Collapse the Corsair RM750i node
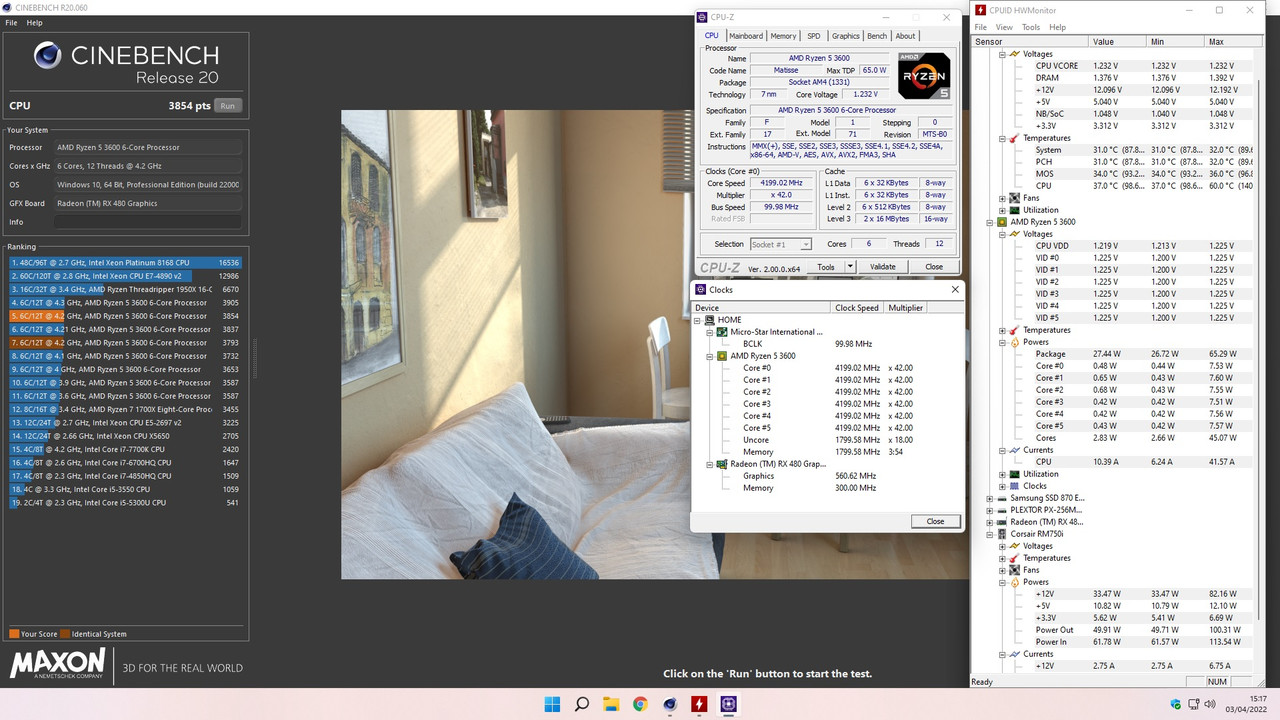1280x720 pixels. coord(990,534)
